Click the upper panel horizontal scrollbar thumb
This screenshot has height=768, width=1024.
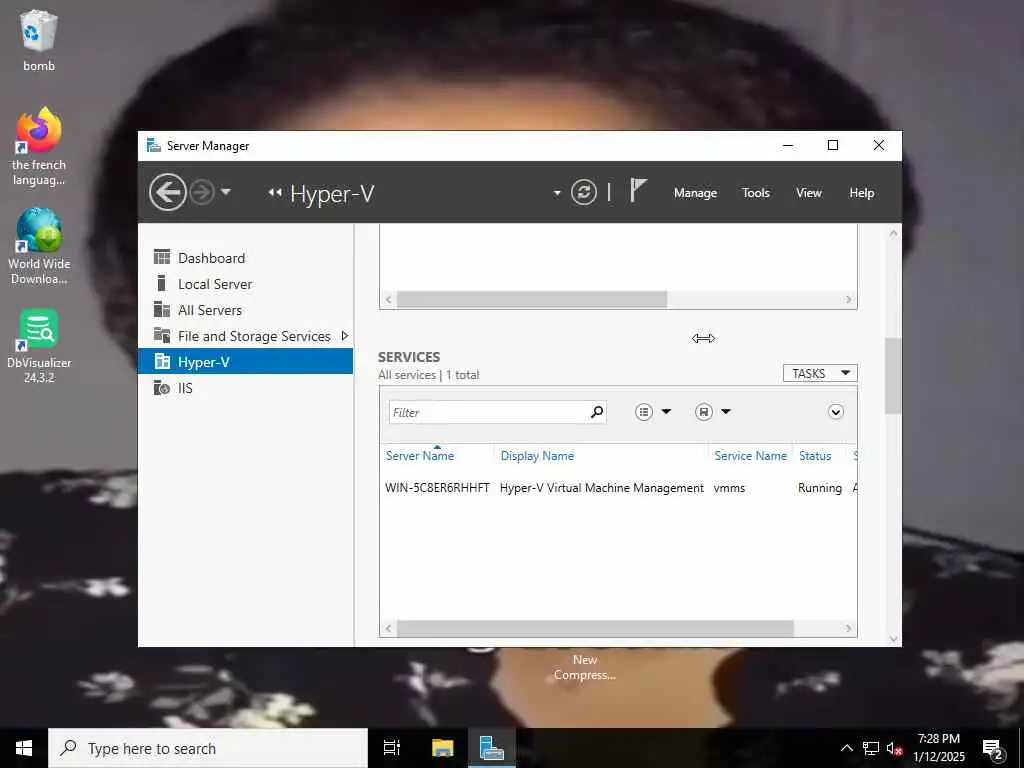click(532, 299)
